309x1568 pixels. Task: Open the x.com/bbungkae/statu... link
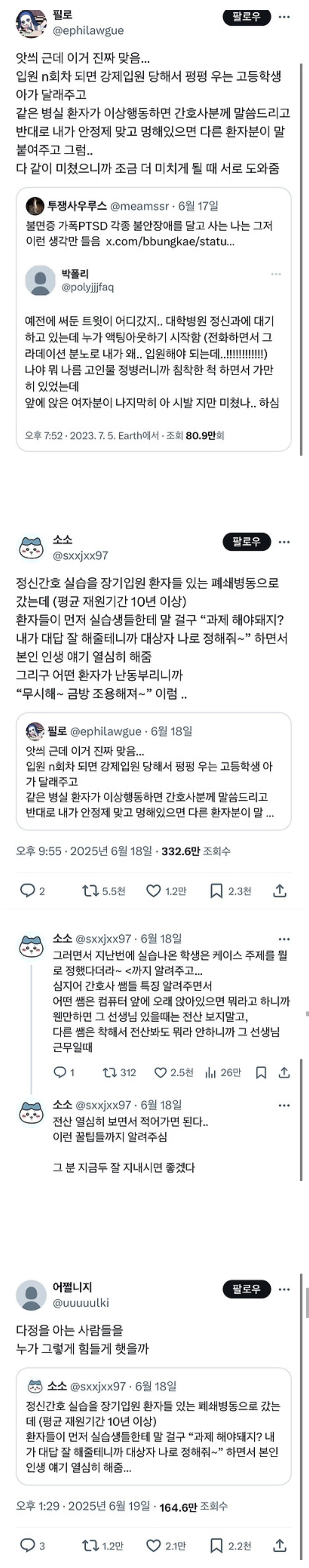click(170, 241)
